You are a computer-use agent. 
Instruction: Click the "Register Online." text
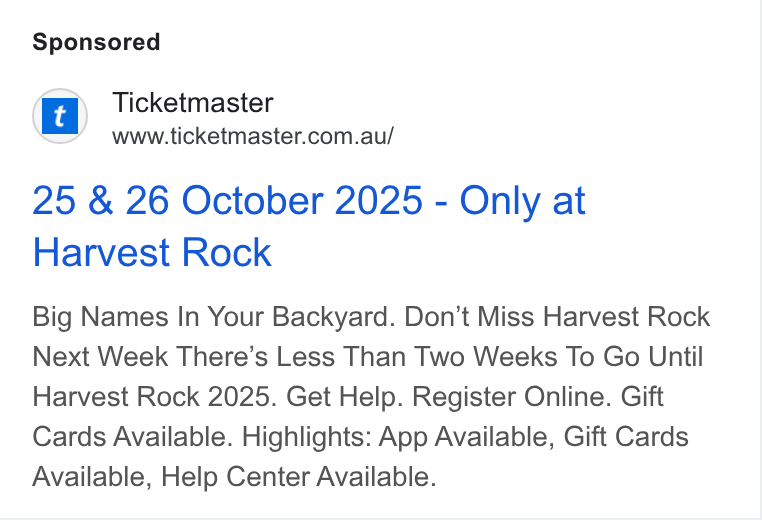coord(512,397)
